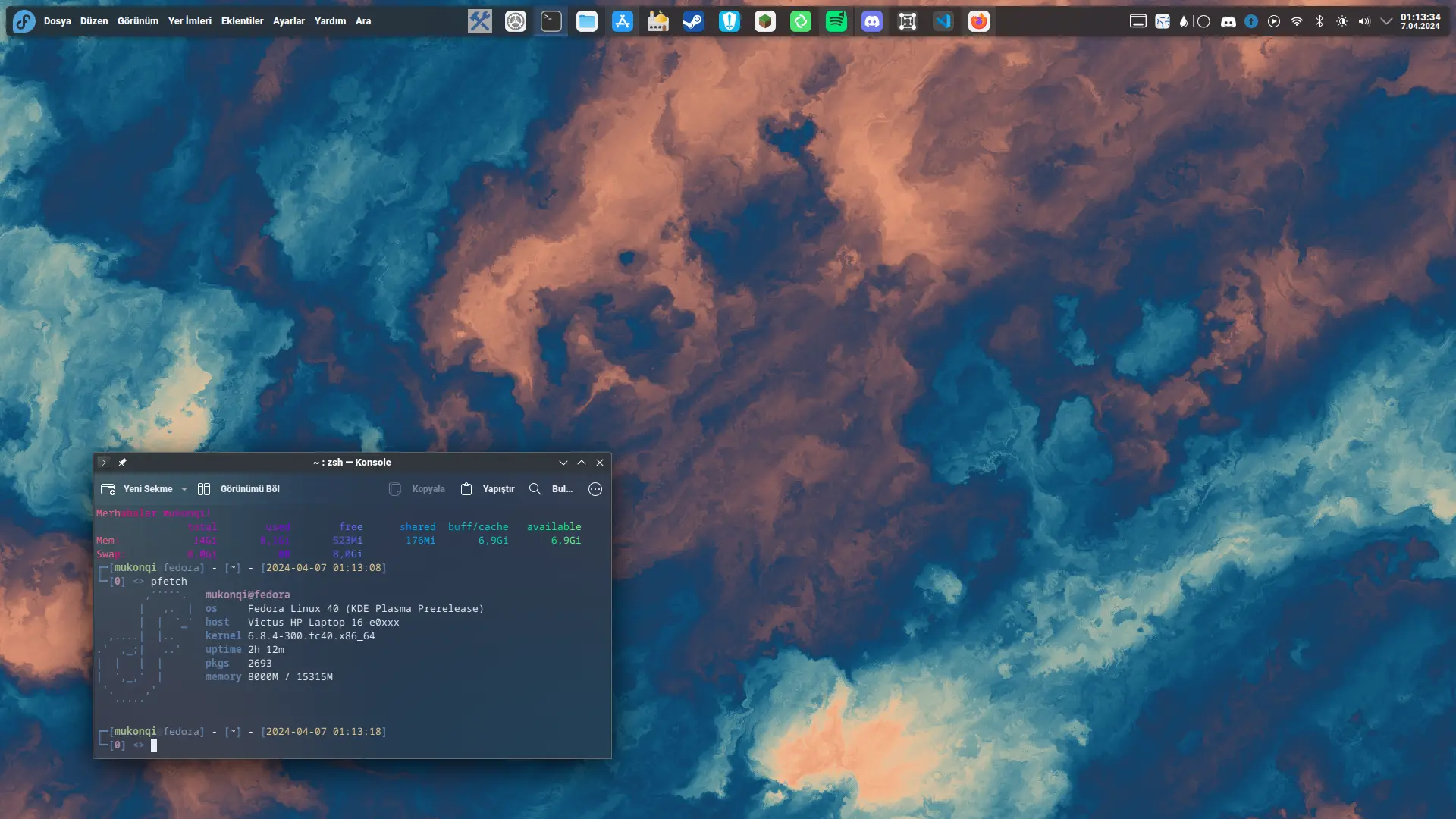
Task: Click the Konsole terminal icon in dock
Action: pos(551,21)
